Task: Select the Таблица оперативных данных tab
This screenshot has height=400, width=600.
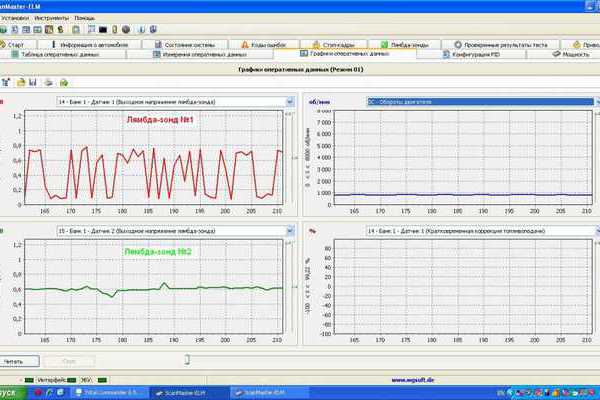Action: tap(58, 55)
